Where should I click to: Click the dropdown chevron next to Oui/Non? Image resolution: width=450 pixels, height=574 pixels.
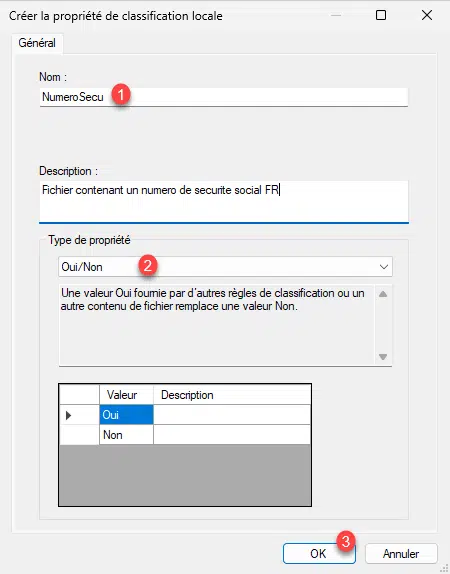pos(383,267)
